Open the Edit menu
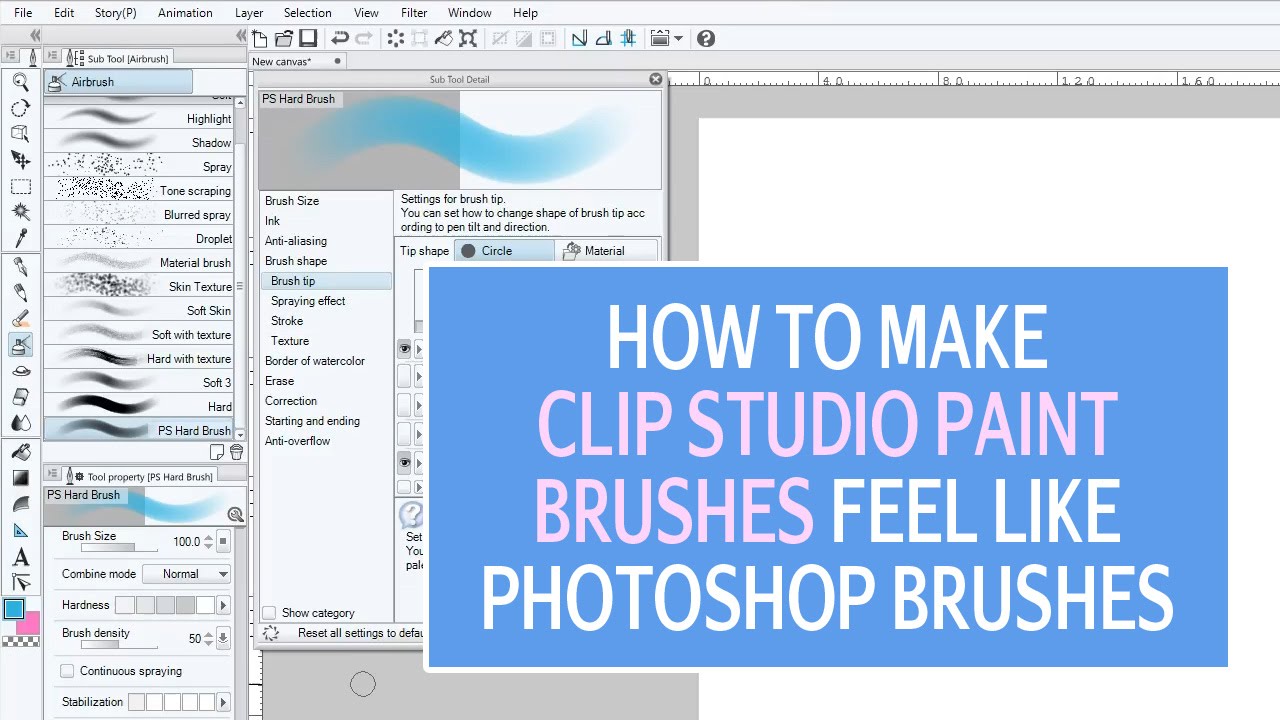1280x720 pixels. pyautogui.click(x=64, y=13)
